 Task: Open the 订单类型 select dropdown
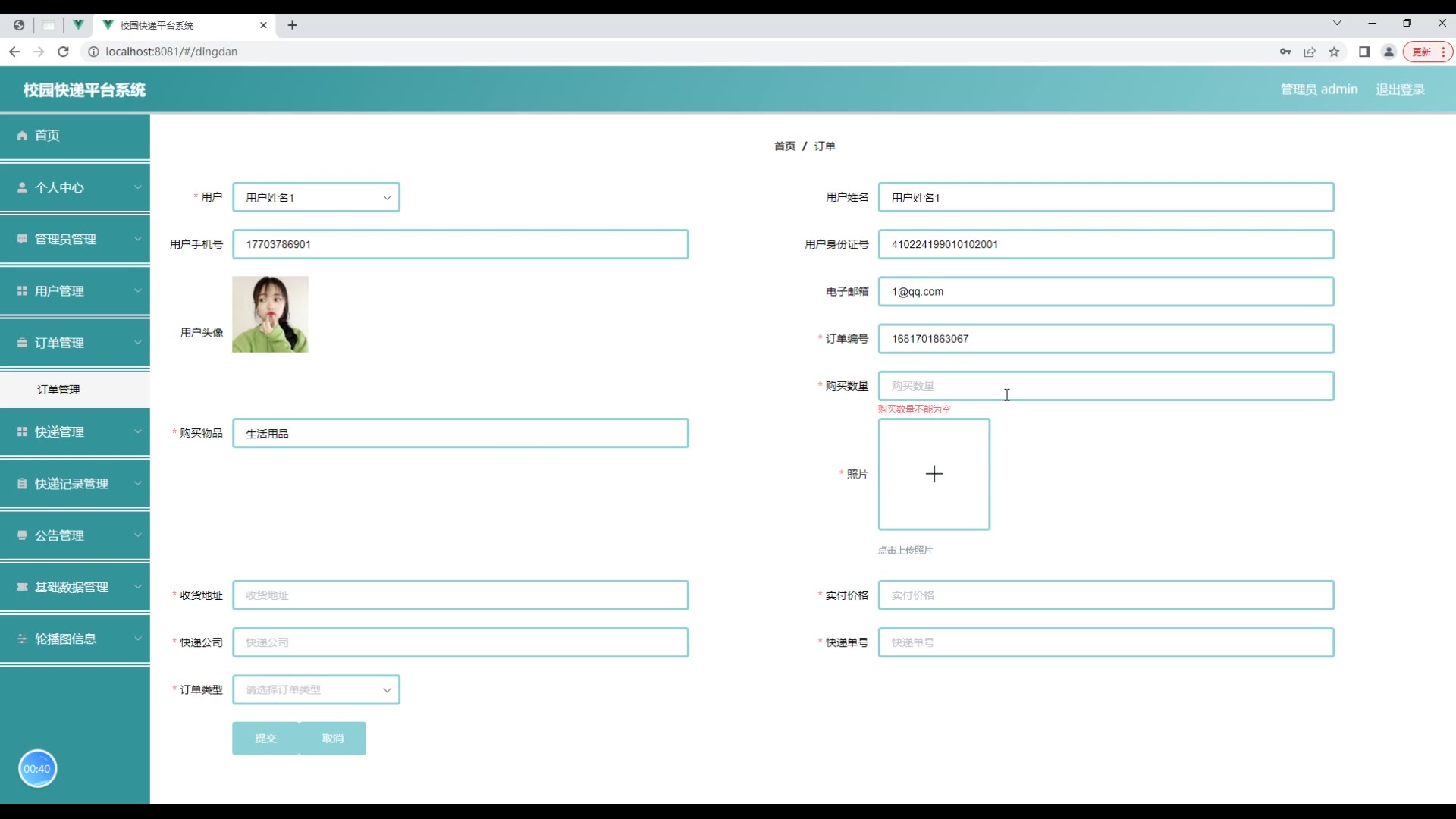tap(315, 689)
